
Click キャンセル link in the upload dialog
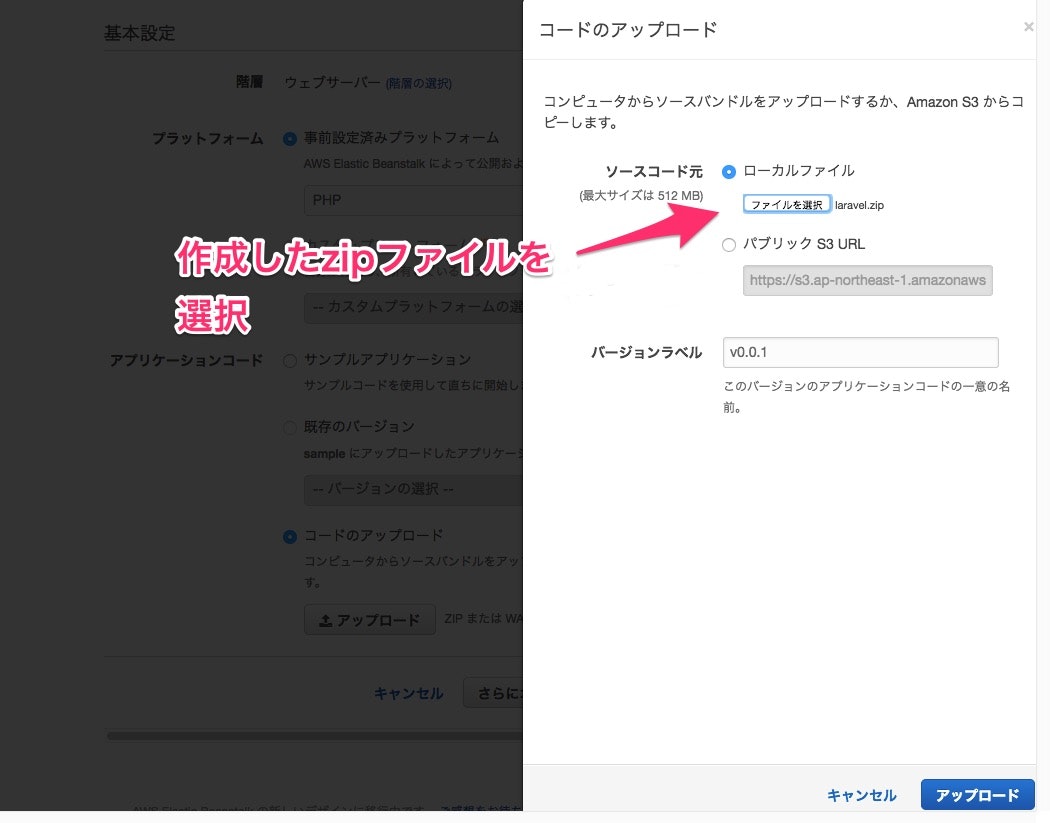861,795
